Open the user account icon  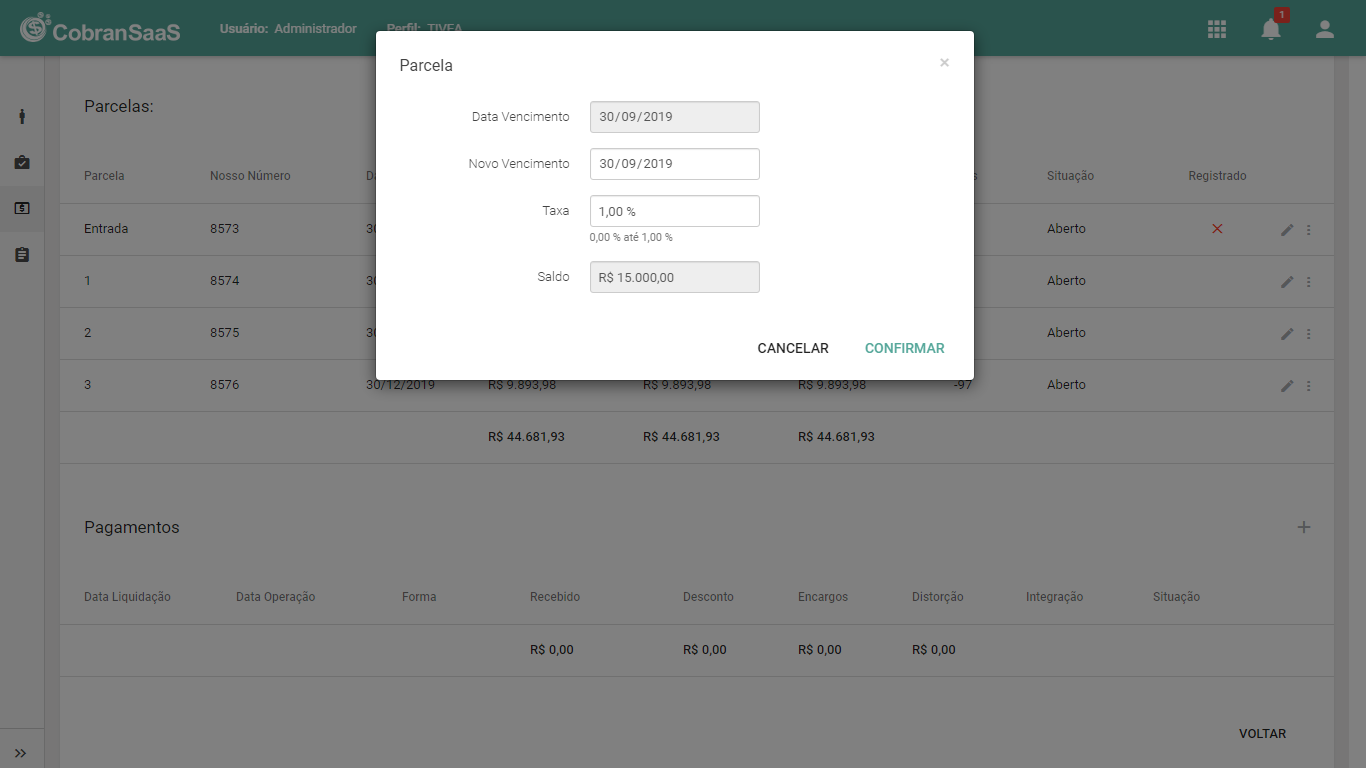click(1325, 29)
